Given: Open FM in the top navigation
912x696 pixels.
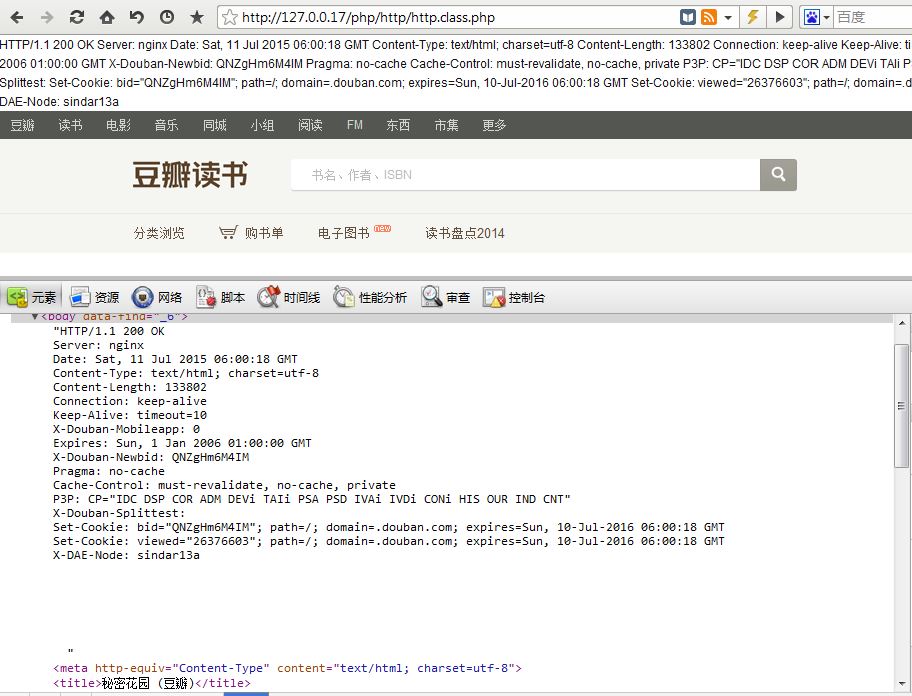Looking at the screenshot, I should 355,125.
